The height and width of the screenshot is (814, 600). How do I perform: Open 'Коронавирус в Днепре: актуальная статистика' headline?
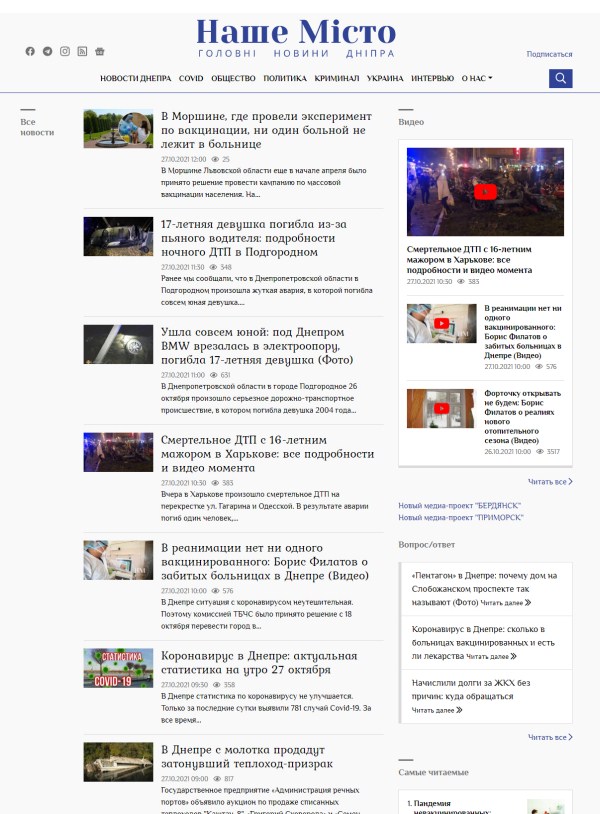tap(259, 663)
